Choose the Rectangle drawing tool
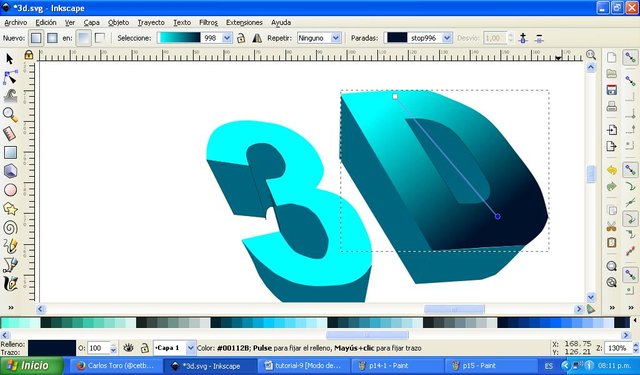The image size is (640, 375). pos(10,153)
